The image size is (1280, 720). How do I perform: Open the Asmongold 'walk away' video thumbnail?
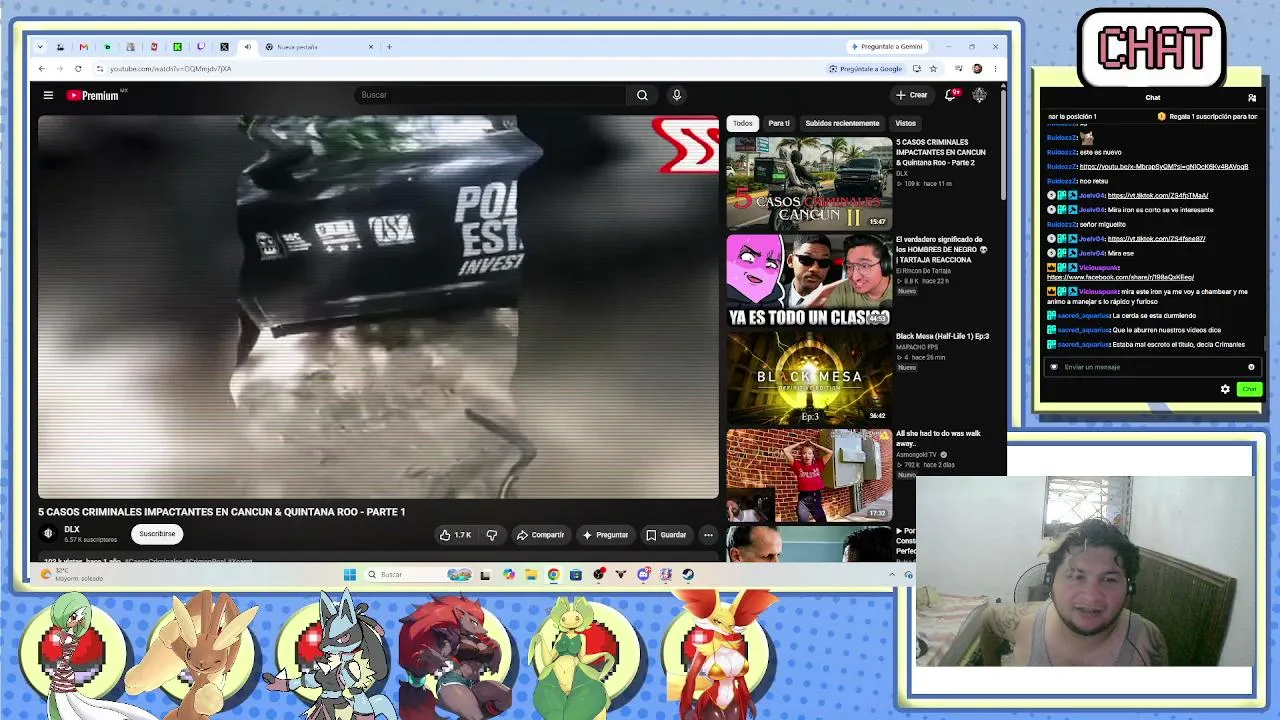tap(809, 475)
